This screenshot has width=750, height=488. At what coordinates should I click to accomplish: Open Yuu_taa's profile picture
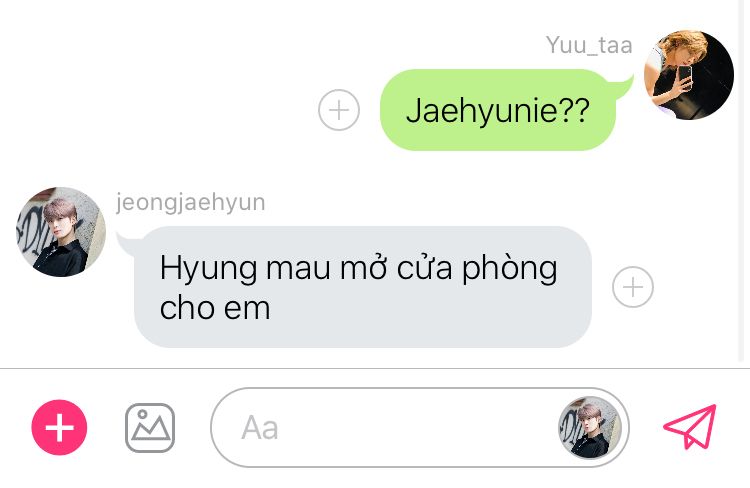tap(689, 75)
